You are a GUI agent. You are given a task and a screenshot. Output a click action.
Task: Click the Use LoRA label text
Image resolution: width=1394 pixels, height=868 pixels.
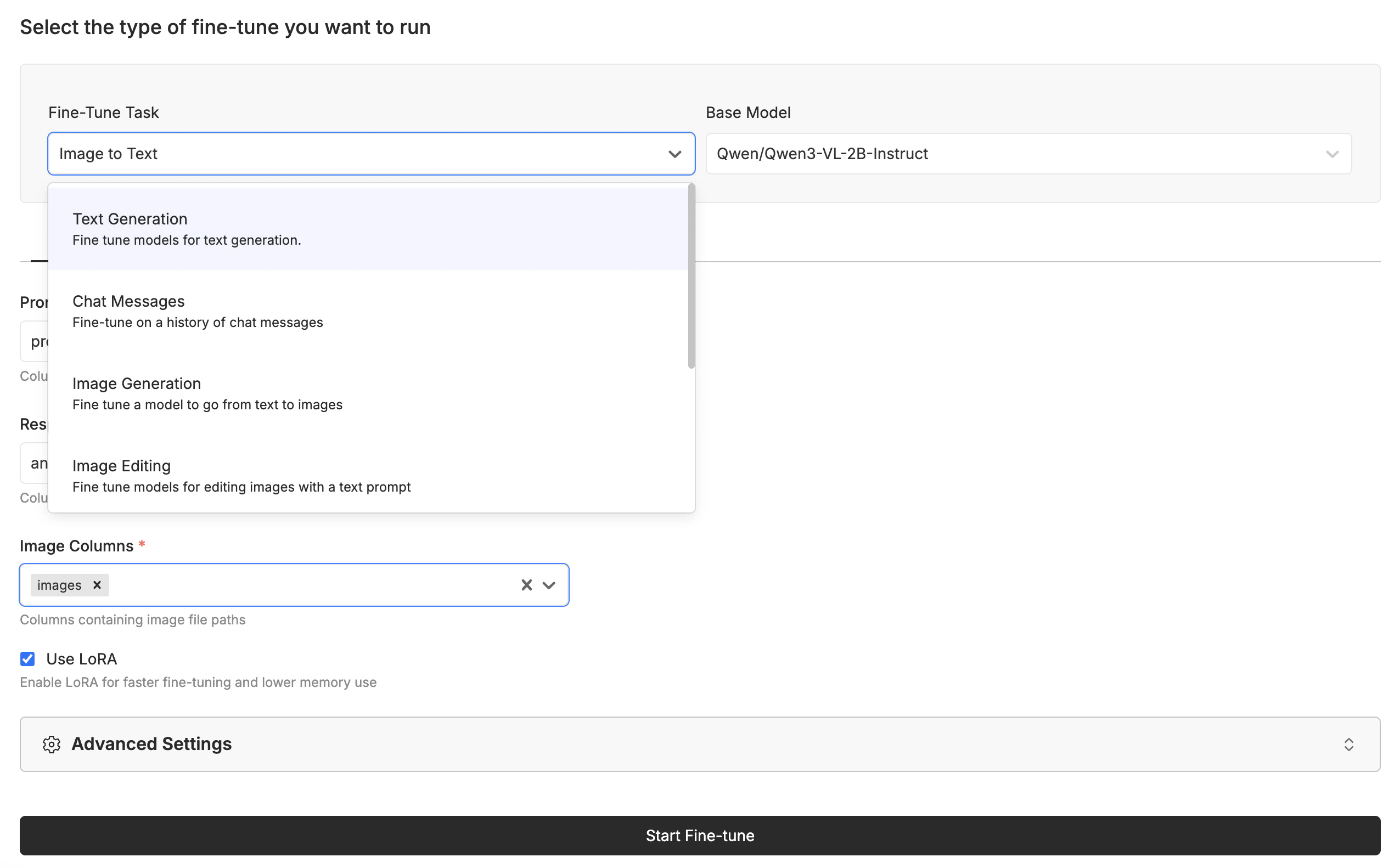coord(82,659)
